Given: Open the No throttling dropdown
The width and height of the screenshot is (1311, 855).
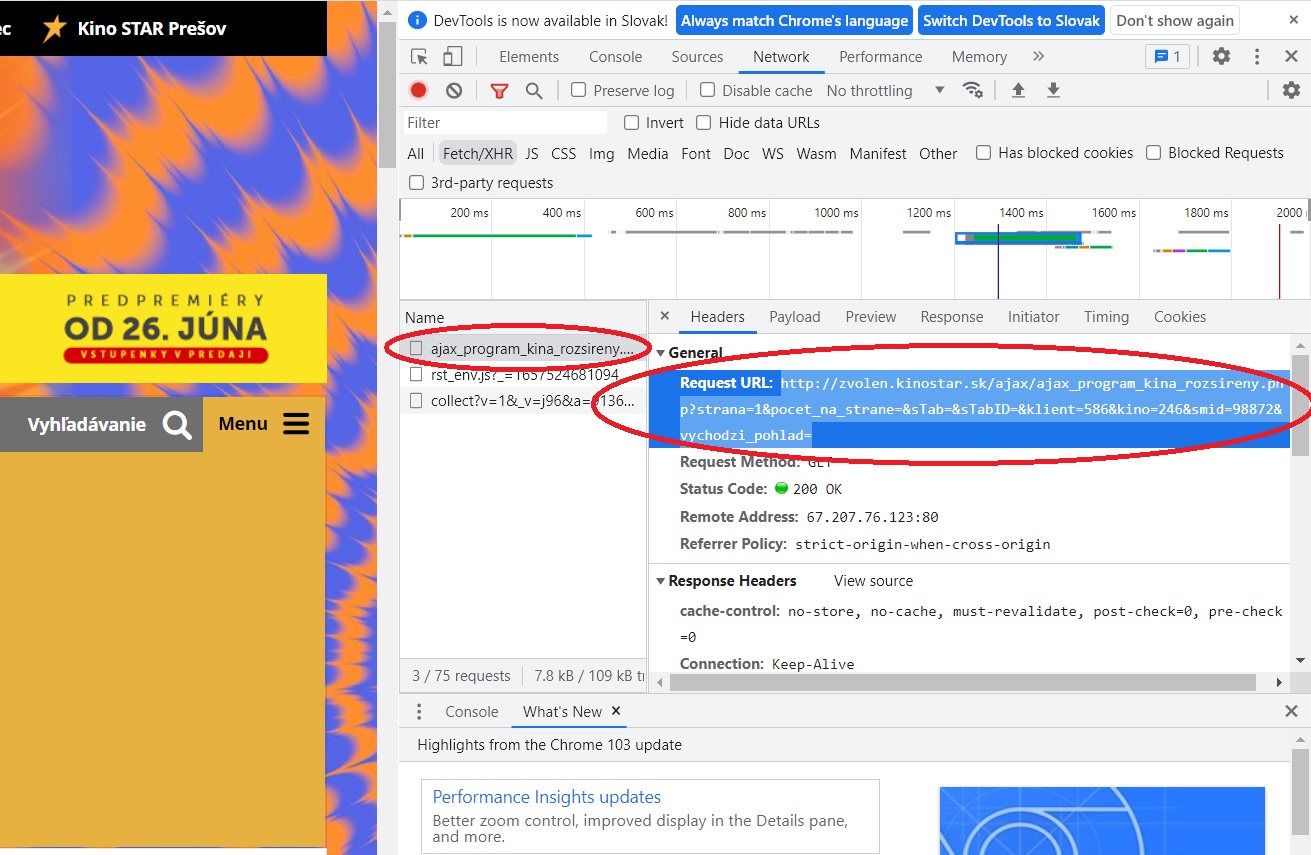Looking at the screenshot, I should click(885, 90).
